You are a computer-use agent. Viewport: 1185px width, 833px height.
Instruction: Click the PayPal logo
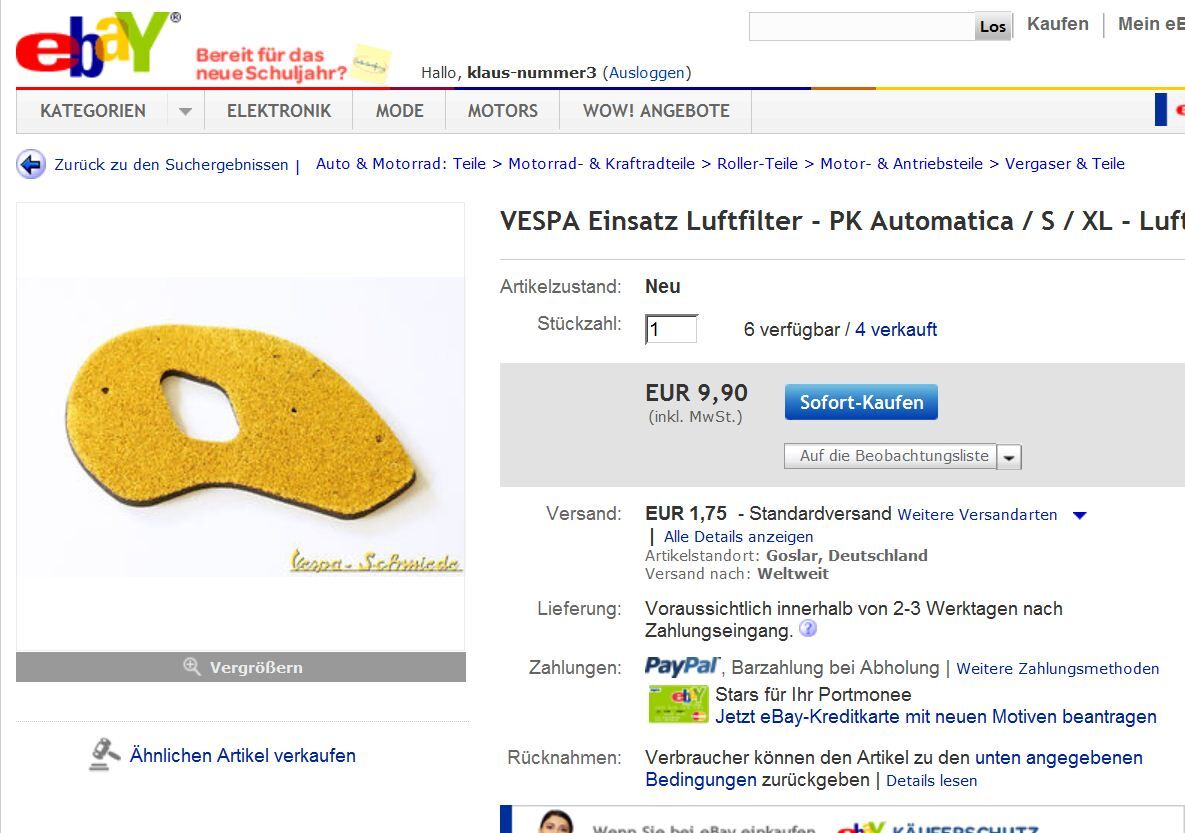(682, 666)
